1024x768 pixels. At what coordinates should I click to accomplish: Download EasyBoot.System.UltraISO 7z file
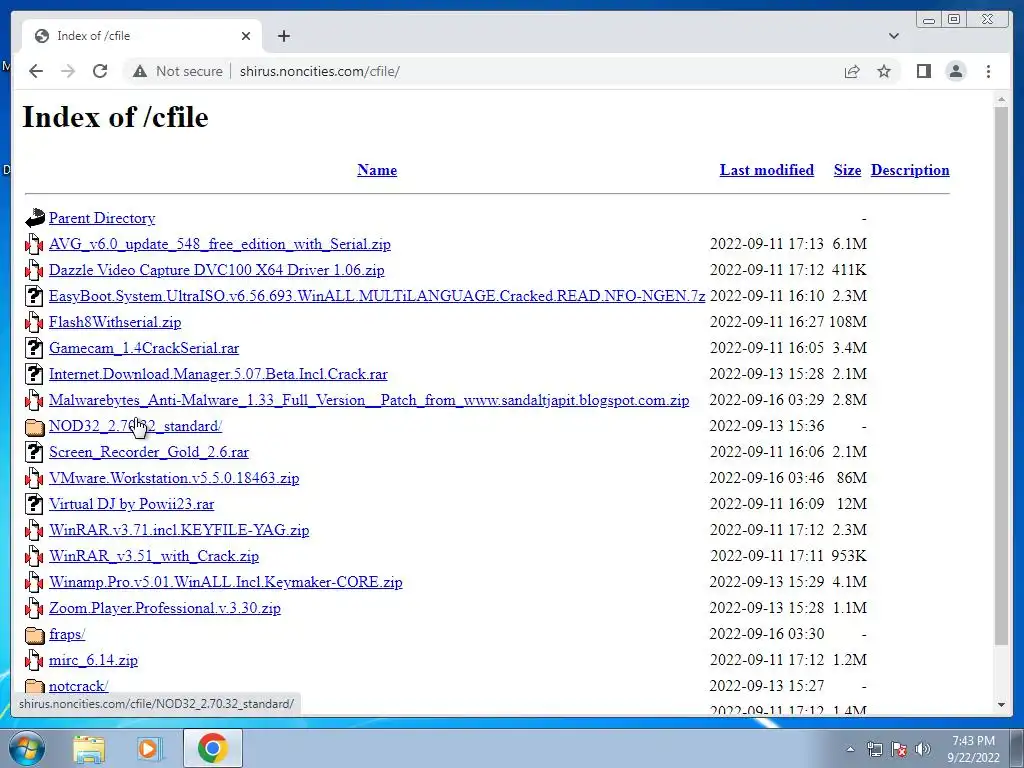click(x=377, y=296)
